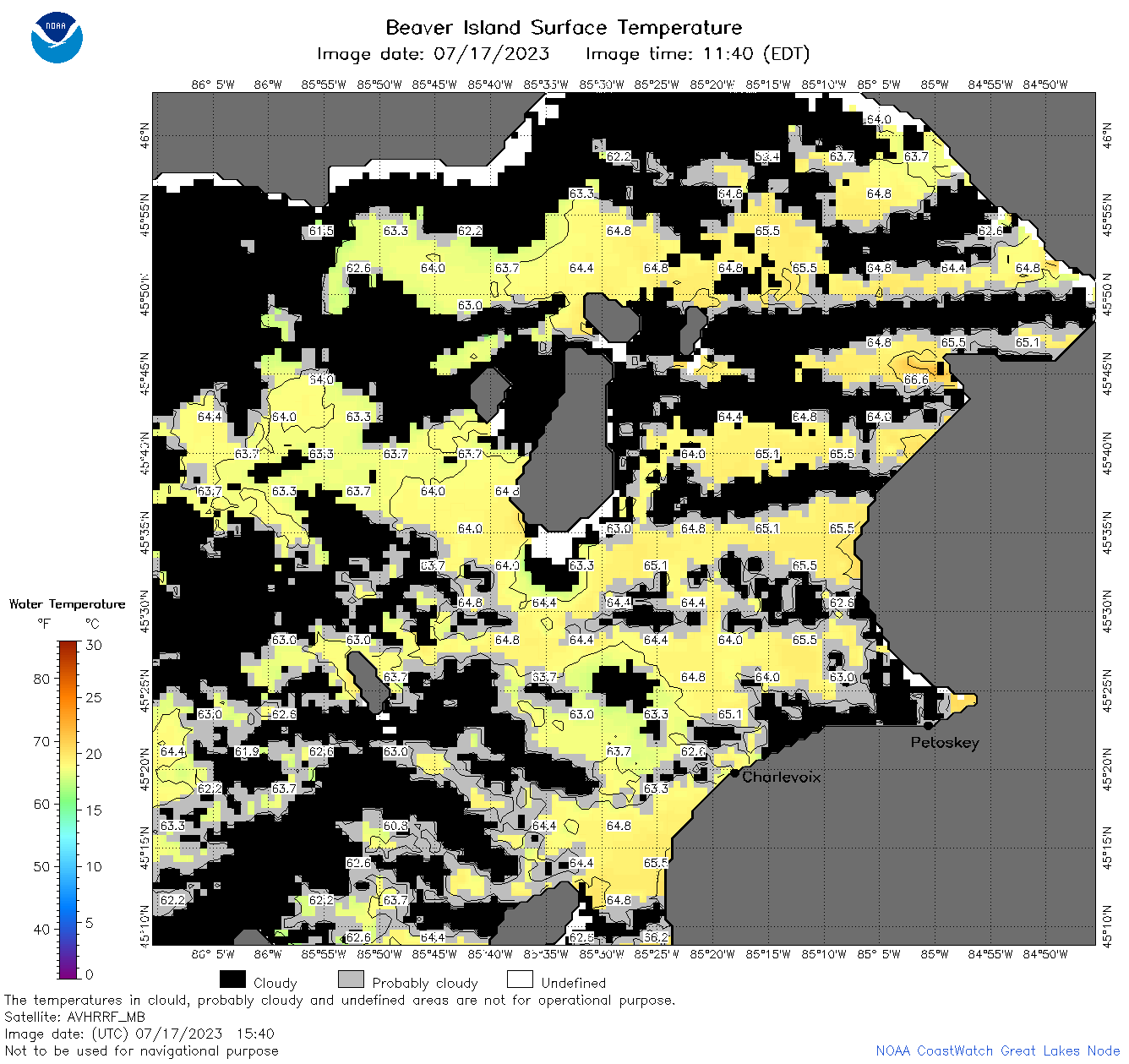1129x1064 pixels.
Task: Click the Image date (UTC) 15:40 line
Action: tap(139, 1034)
